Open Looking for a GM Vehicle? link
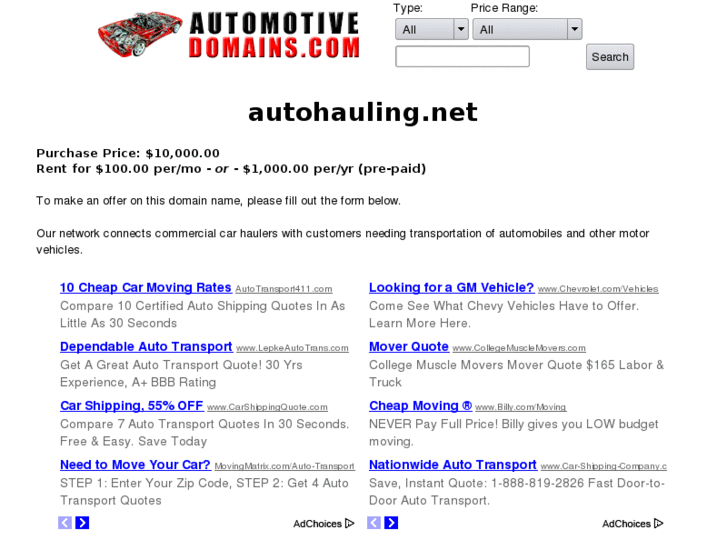This screenshot has width=727, height=545. (x=451, y=288)
